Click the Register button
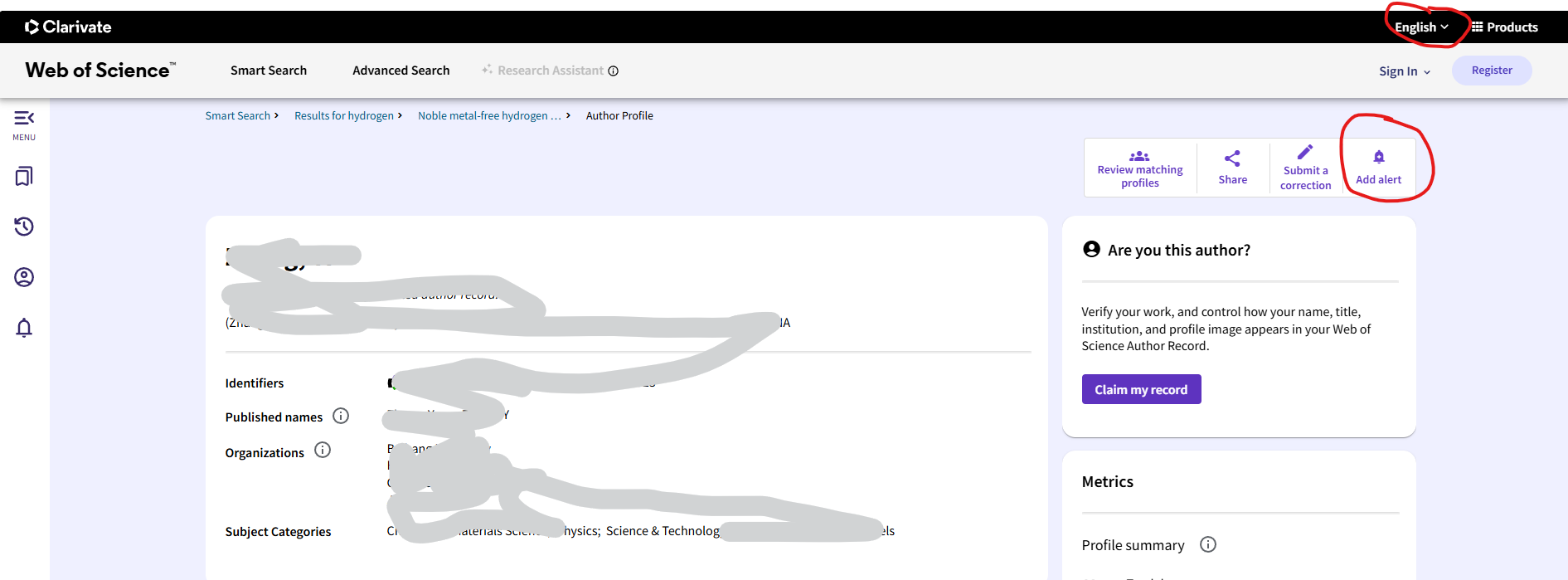The image size is (1568, 580). click(1492, 71)
